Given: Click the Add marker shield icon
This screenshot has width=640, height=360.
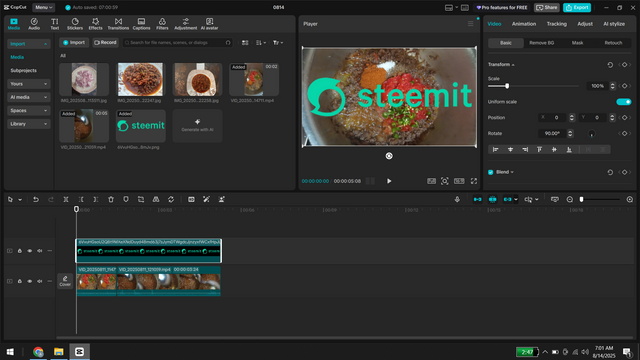Looking at the screenshot, I should tap(126, 199).
